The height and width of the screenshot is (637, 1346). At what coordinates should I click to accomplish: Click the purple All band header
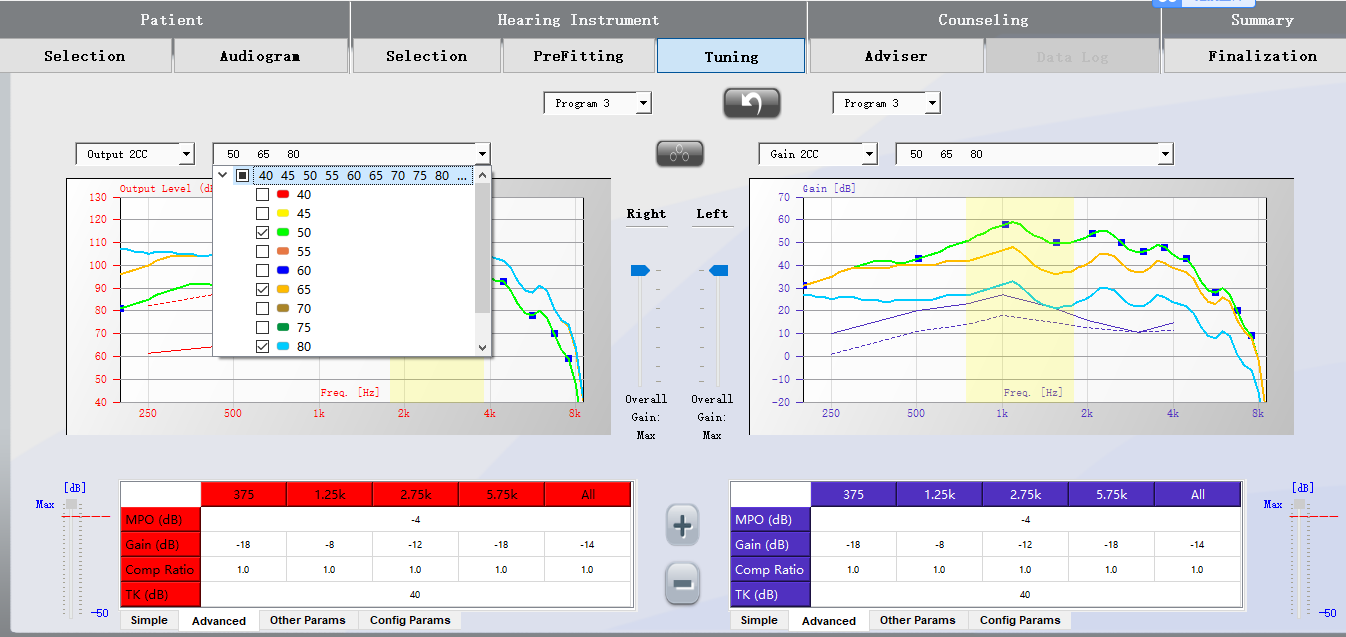1197,495
